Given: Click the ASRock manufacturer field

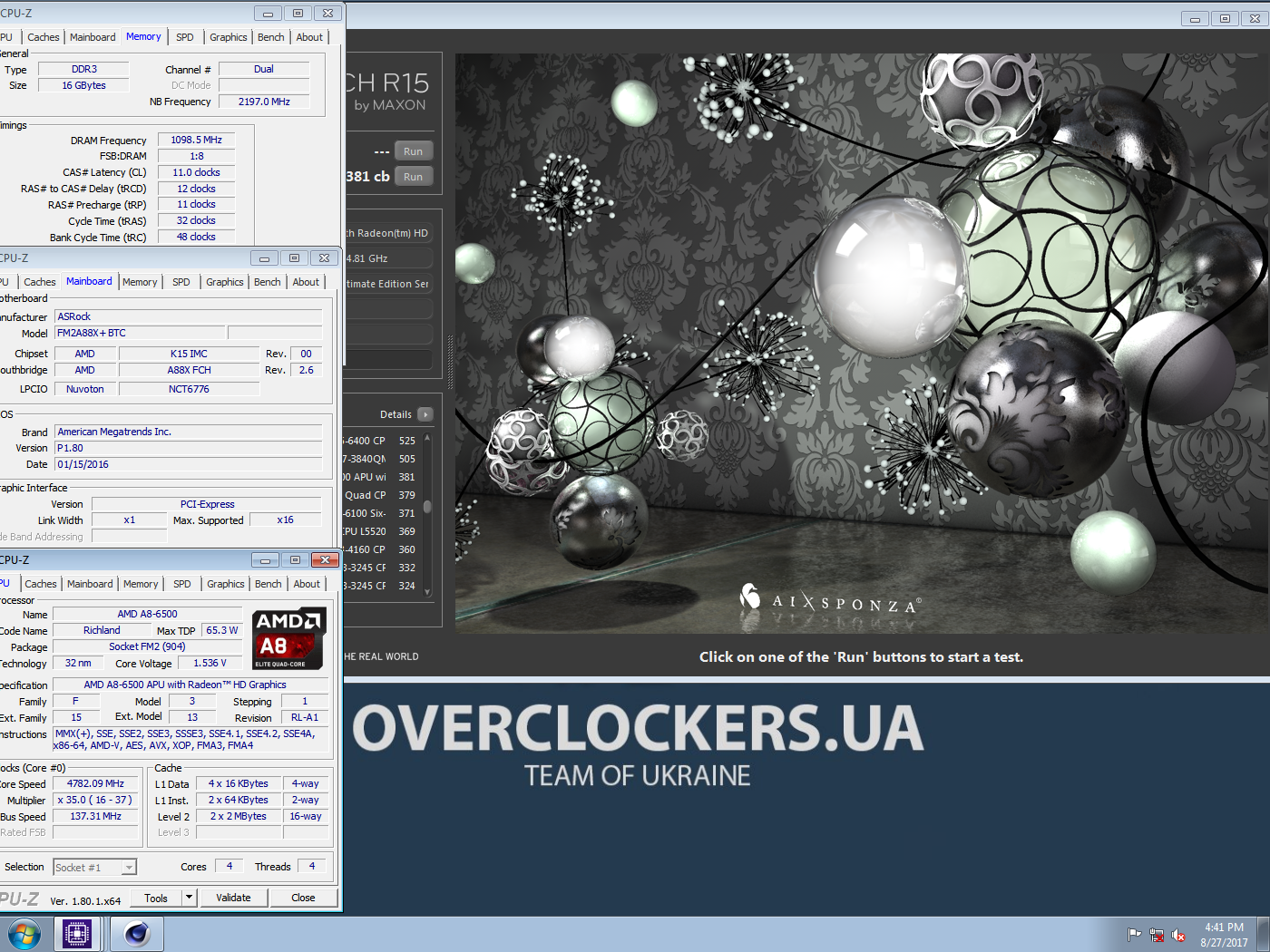Looking at the screenshot, I should [189, 316].
